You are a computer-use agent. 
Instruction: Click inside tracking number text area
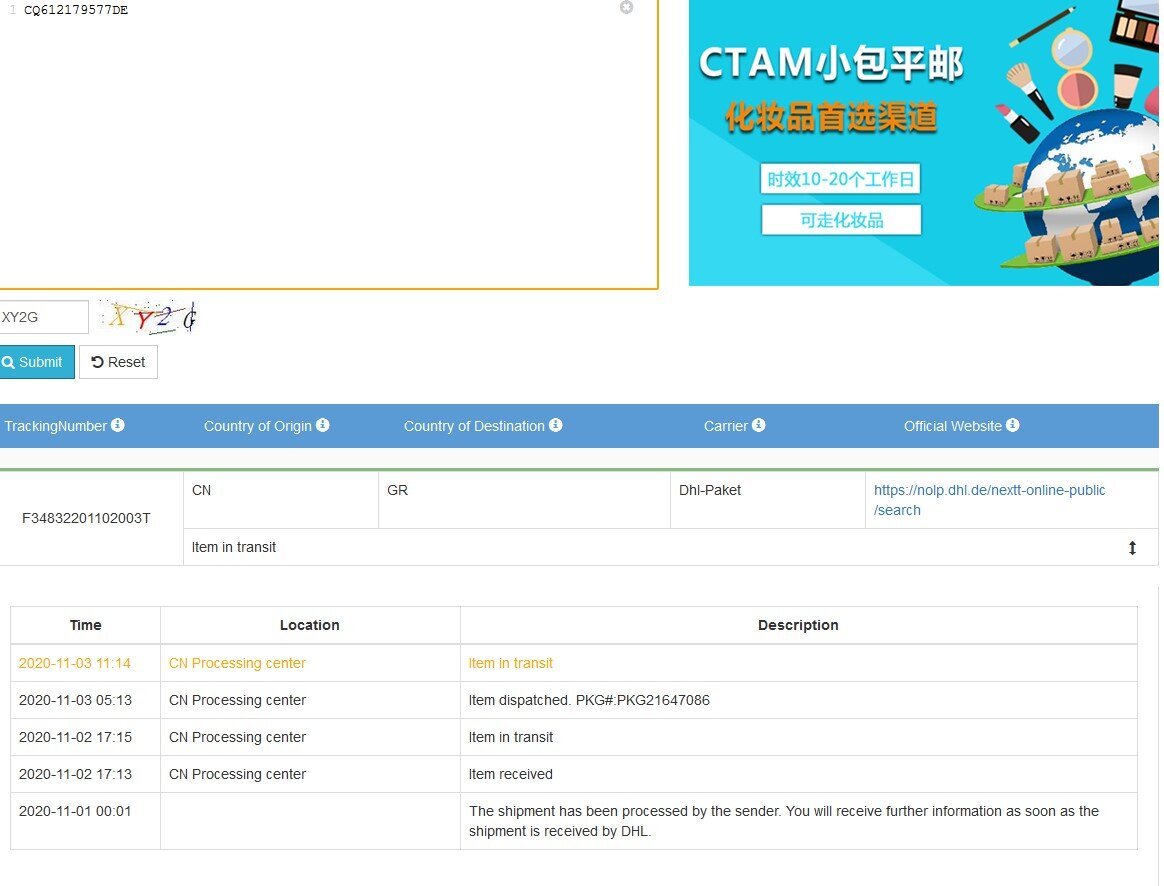point(328,145)
